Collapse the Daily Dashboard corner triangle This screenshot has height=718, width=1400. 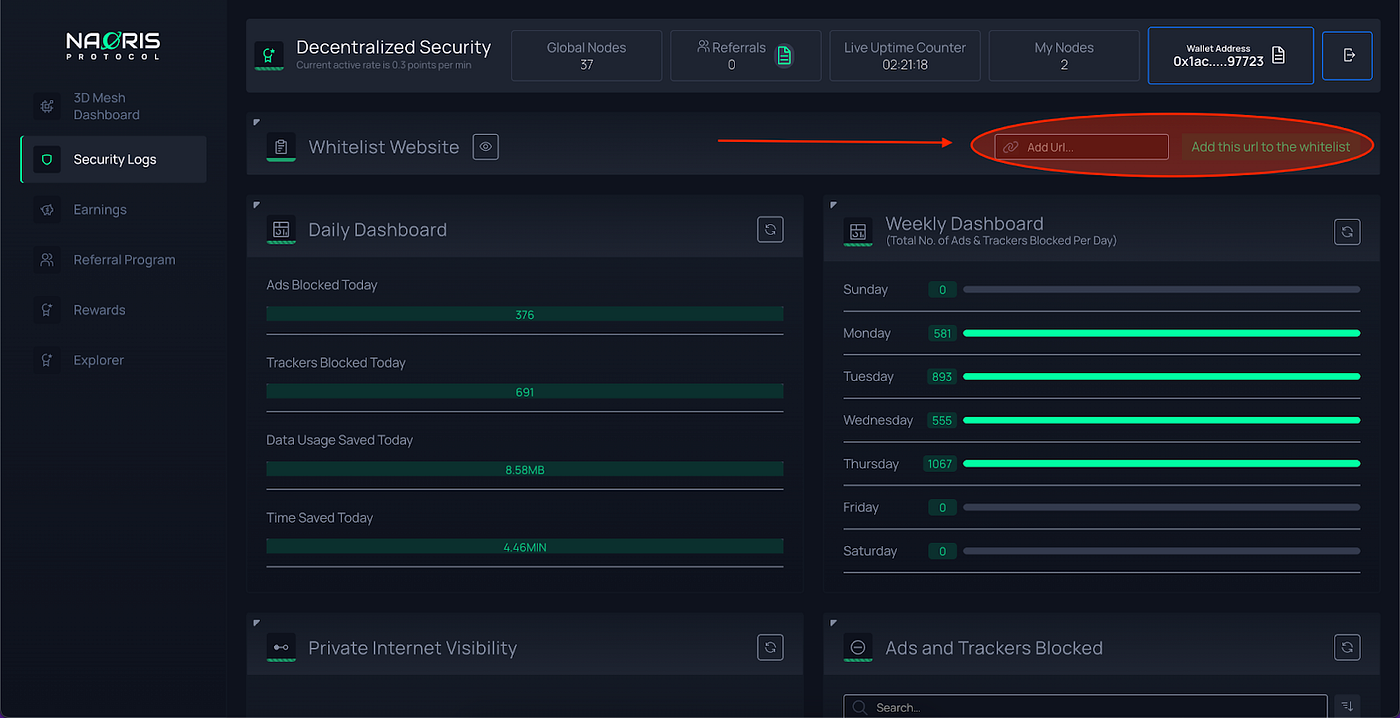click(x=256, y=205)
